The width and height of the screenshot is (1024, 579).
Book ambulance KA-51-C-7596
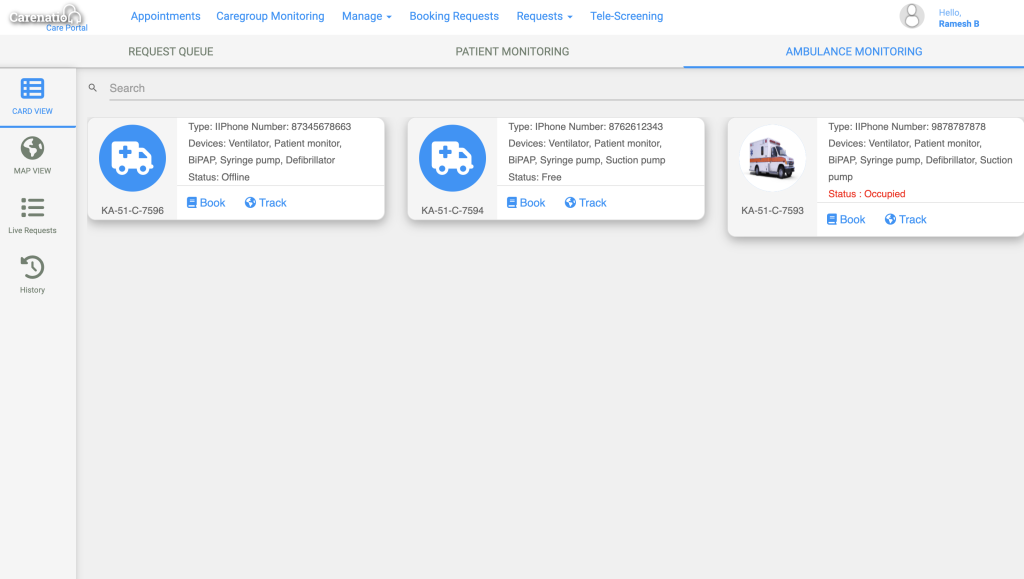pos(207,203)
